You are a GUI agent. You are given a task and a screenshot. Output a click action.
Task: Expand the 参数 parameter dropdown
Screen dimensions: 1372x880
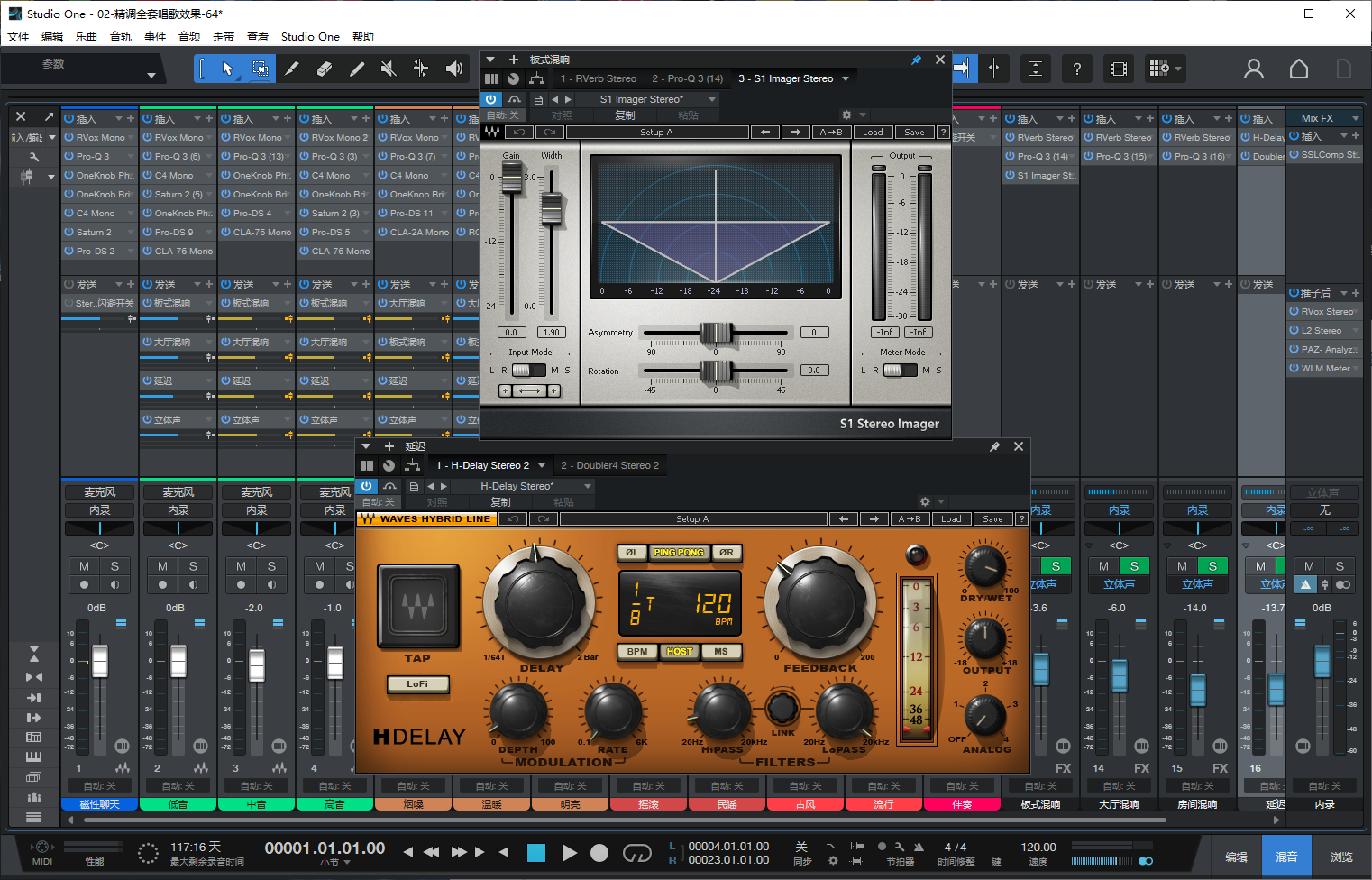[x=151, y=76]
